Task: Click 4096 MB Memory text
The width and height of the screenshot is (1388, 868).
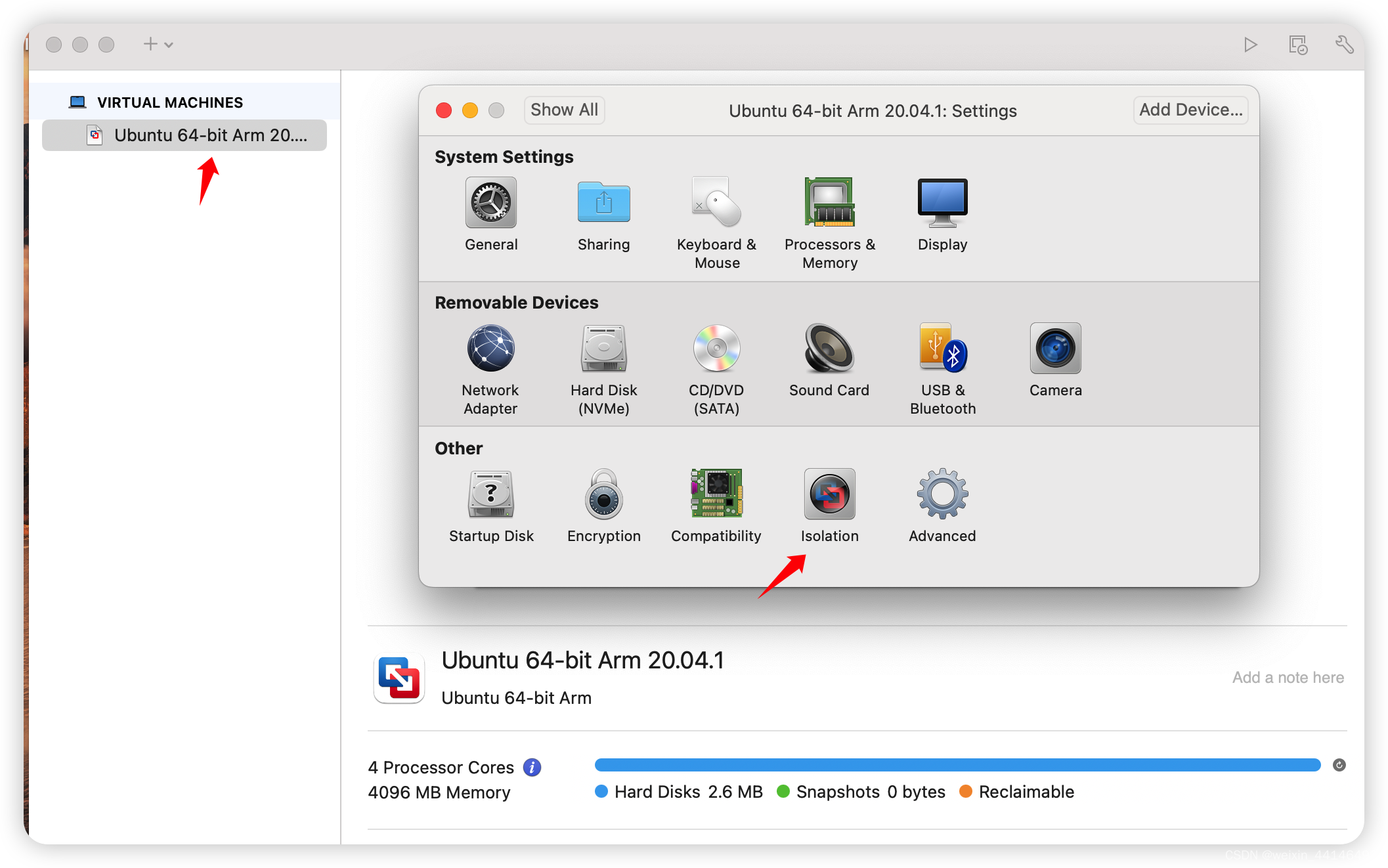Action: coord(439,792)
